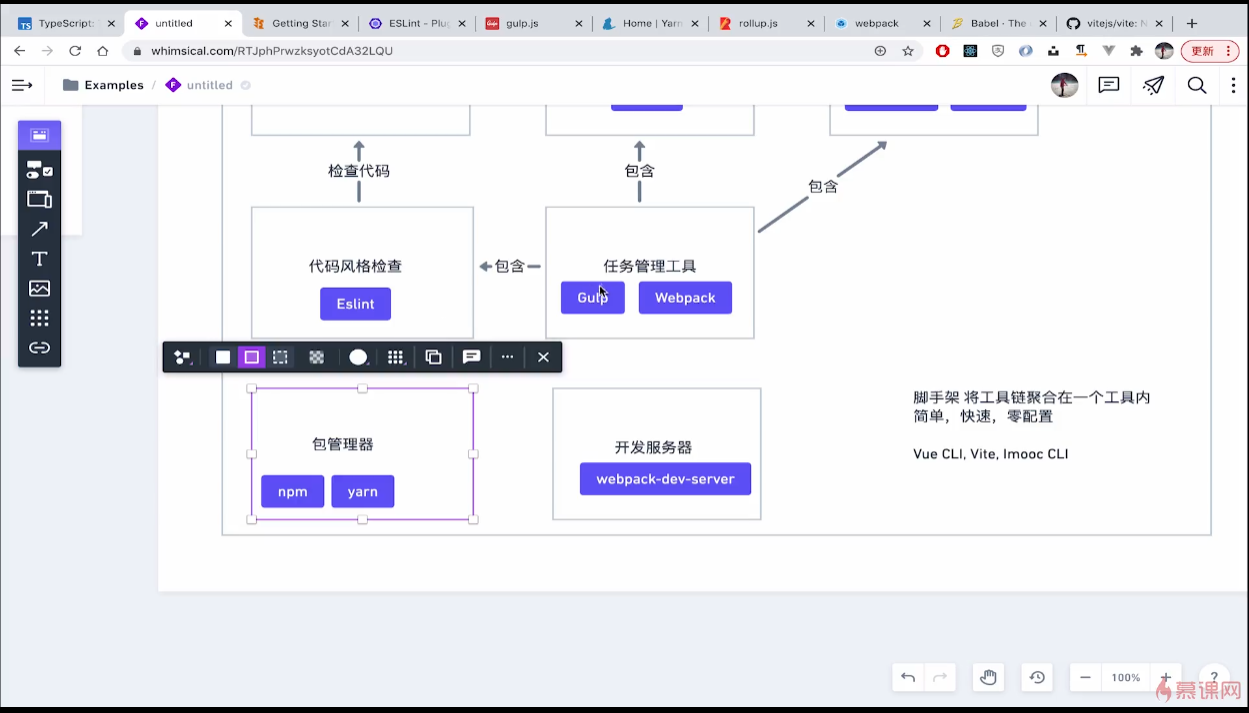The width and height of the screenshot is (1249, 713).
Task: Select the Image tool in the sidebar
Action: tap(39, 288)
